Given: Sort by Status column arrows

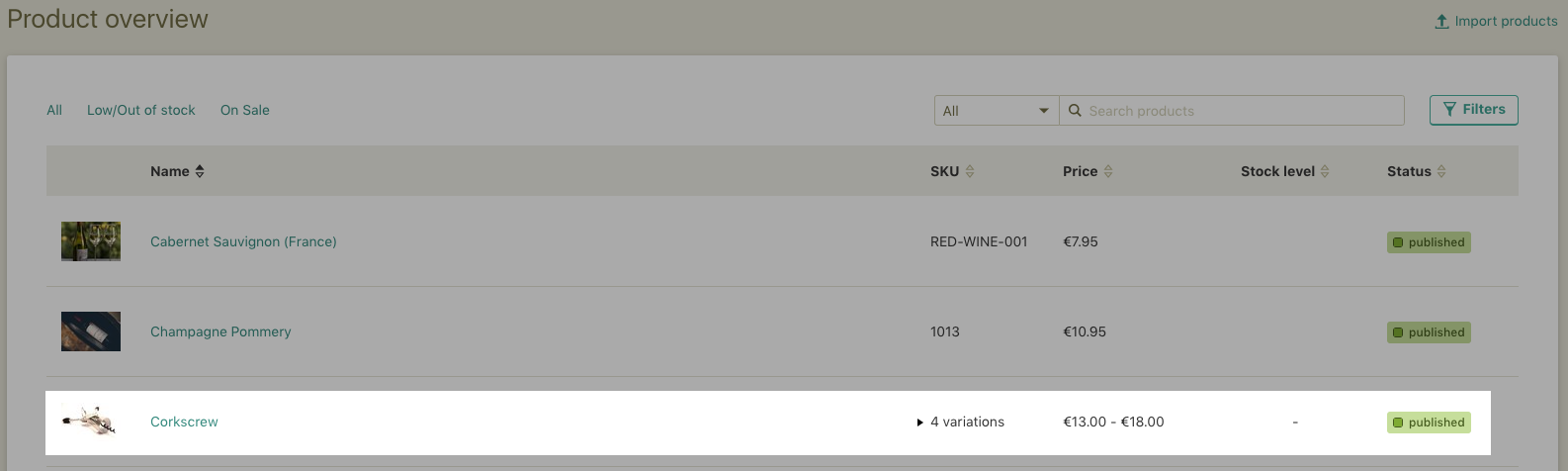Looking at the screenshot, I should (1441, 171).
